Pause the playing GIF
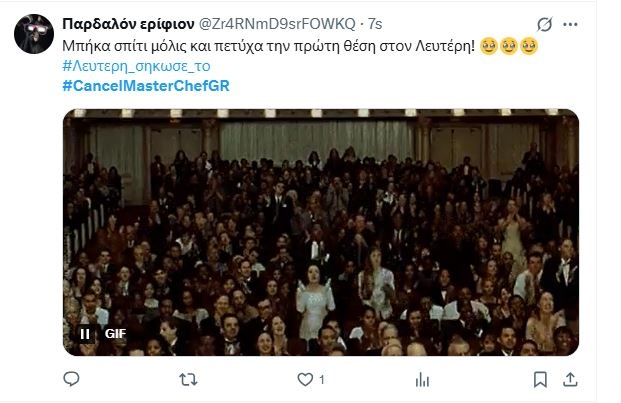 [x=85, y=334]
